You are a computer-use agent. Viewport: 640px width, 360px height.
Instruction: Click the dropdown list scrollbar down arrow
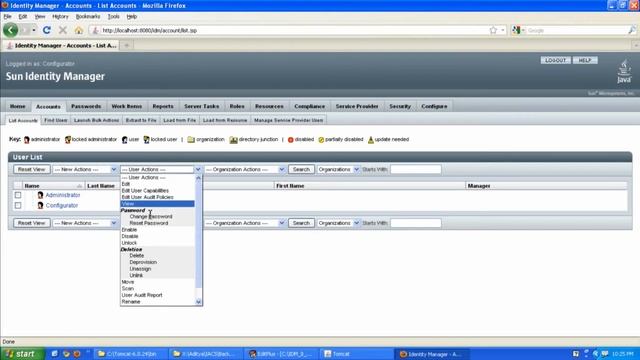[x=198, y=302]
